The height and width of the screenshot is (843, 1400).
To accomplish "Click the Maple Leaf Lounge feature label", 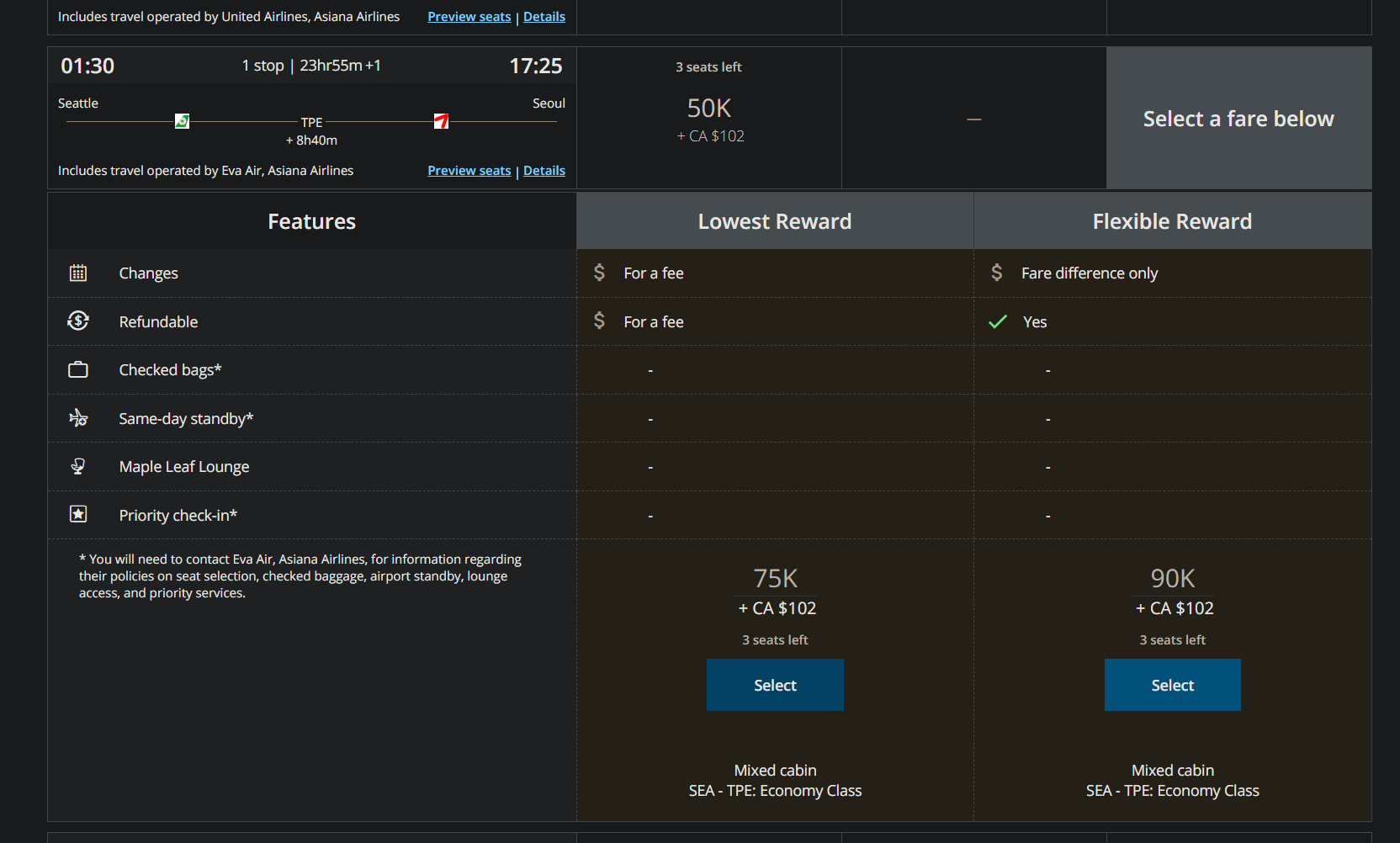I will click(x=184, y=466).
